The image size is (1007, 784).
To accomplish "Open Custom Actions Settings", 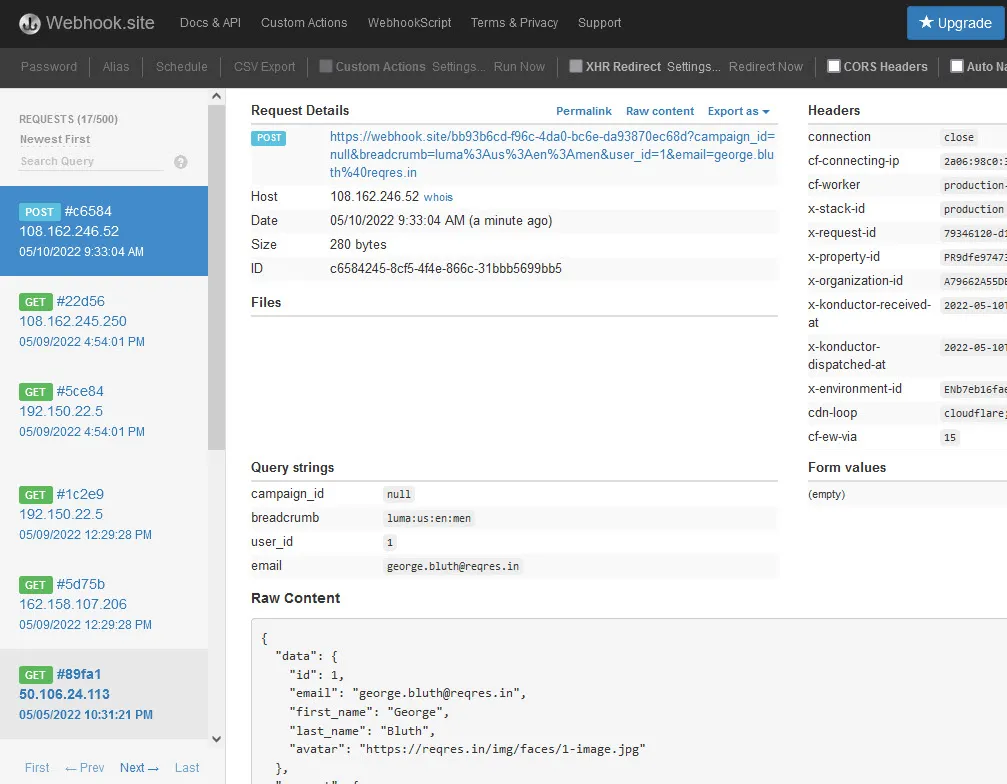I will point(458,67).
